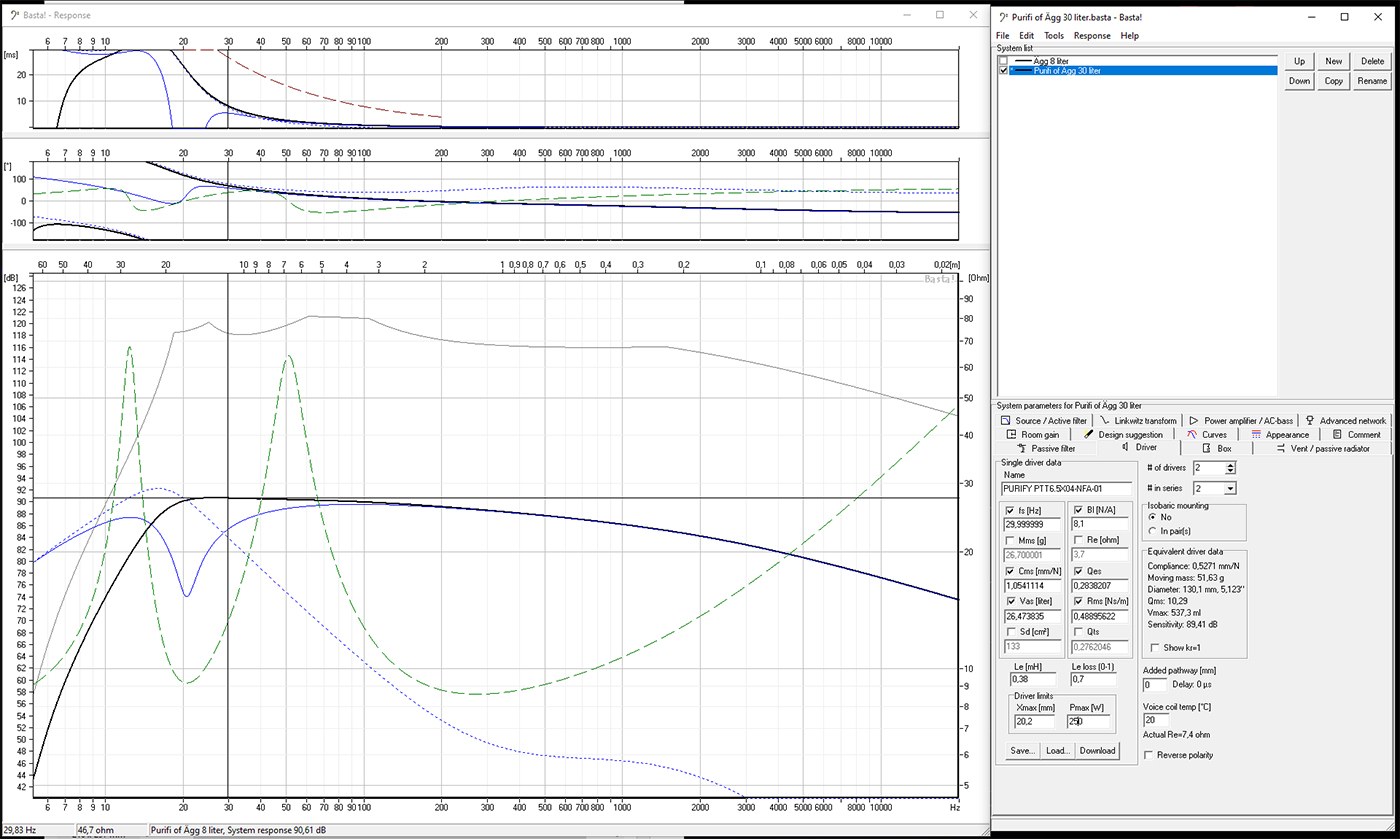Toggle the Qes checkbox
The image size is (1400, 839).
coord(1077,571)
